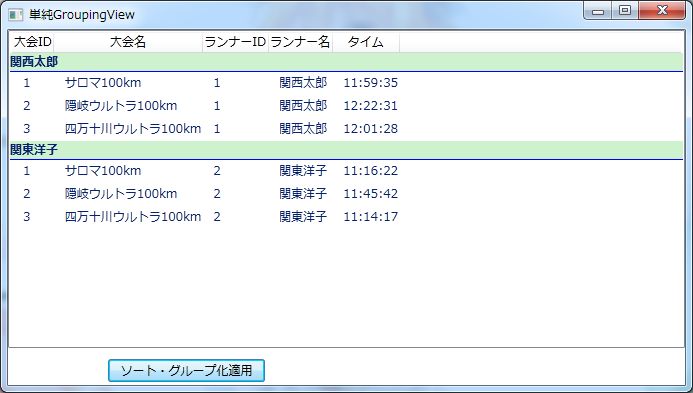Click the 大会名 column header
Screen dimensions: 693x393
coord(128,42)
